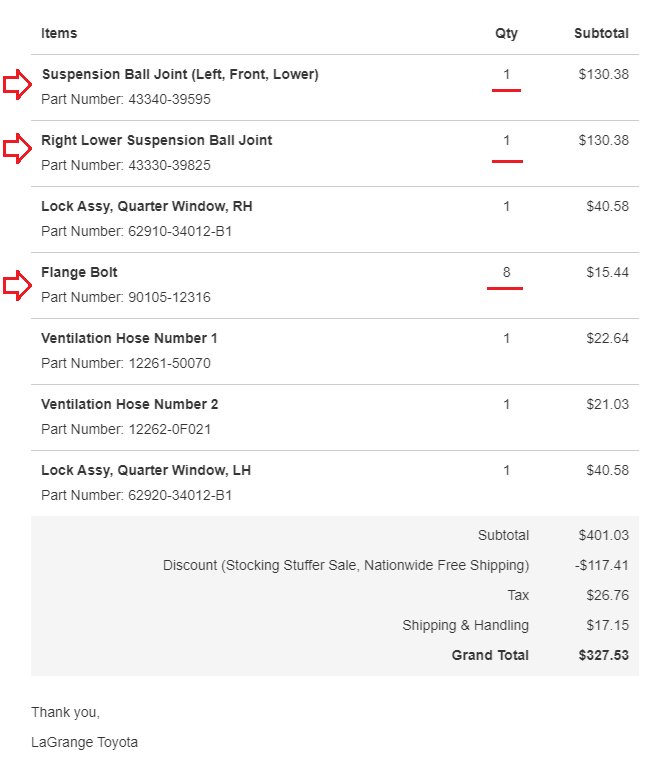
Task: Open the Lock Assy, Quarter Window, LH item
Action: (146, 471)
